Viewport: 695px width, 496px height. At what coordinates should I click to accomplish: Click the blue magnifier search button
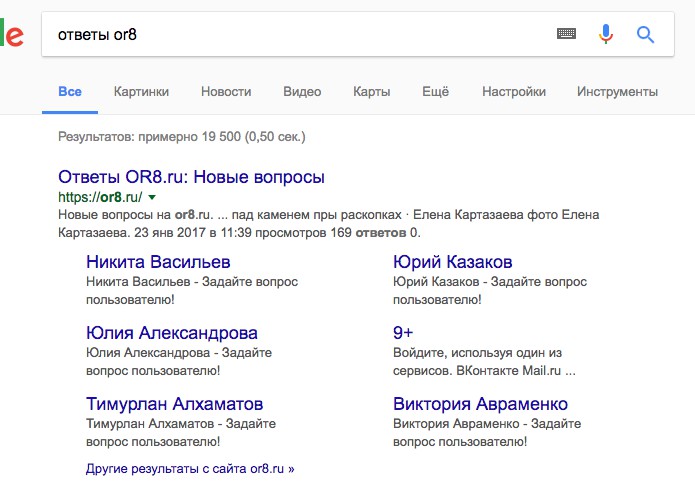(645, 34)
